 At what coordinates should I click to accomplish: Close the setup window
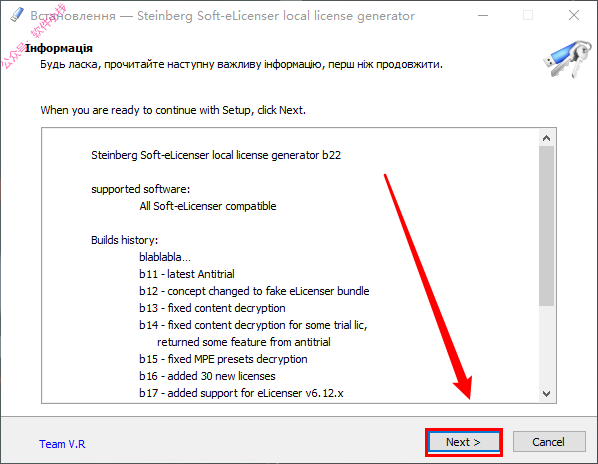coord(574,16)
